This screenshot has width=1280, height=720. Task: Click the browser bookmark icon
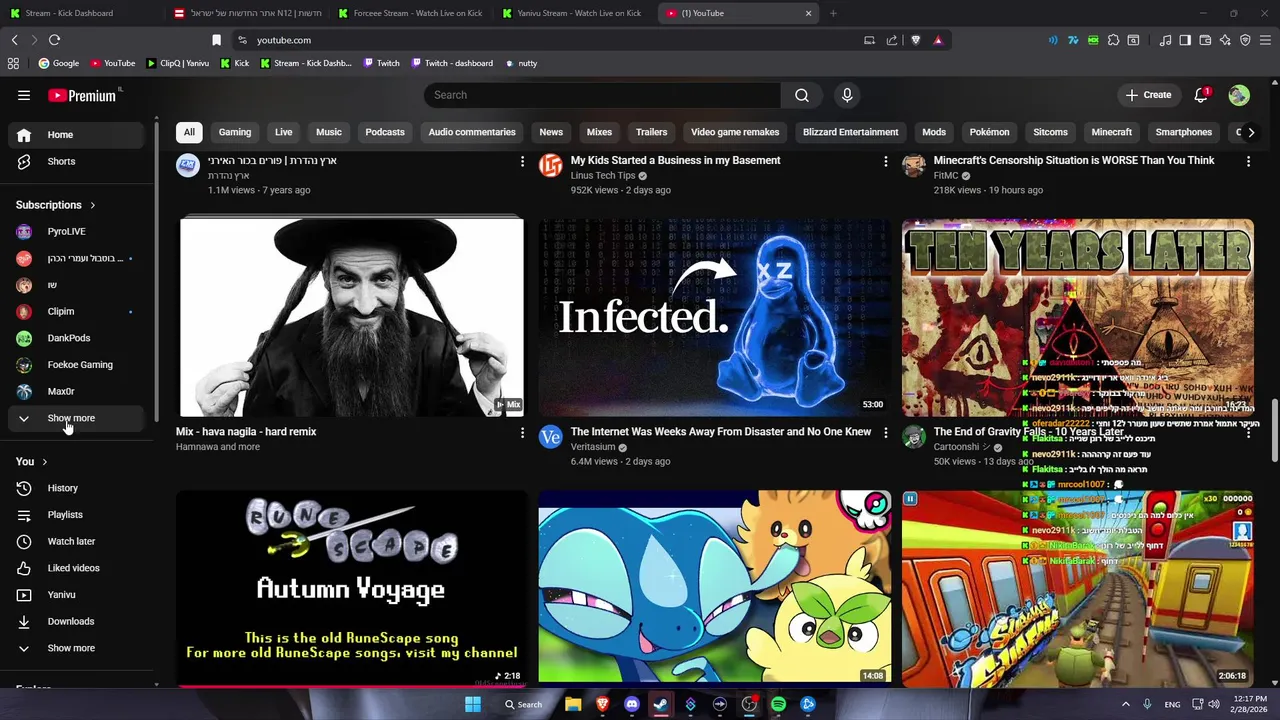coord(216,40)
